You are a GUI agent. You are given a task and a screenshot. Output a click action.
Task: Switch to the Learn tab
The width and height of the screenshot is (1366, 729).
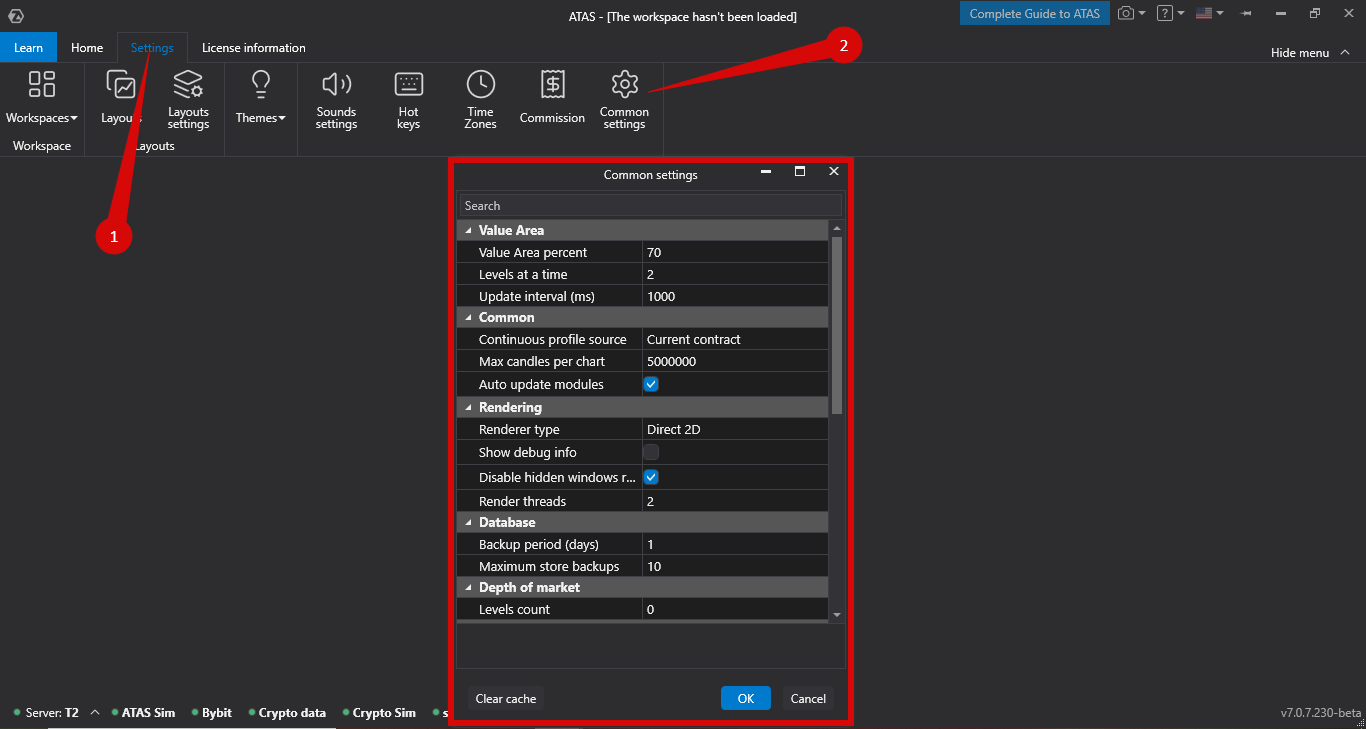click(28, 47)
